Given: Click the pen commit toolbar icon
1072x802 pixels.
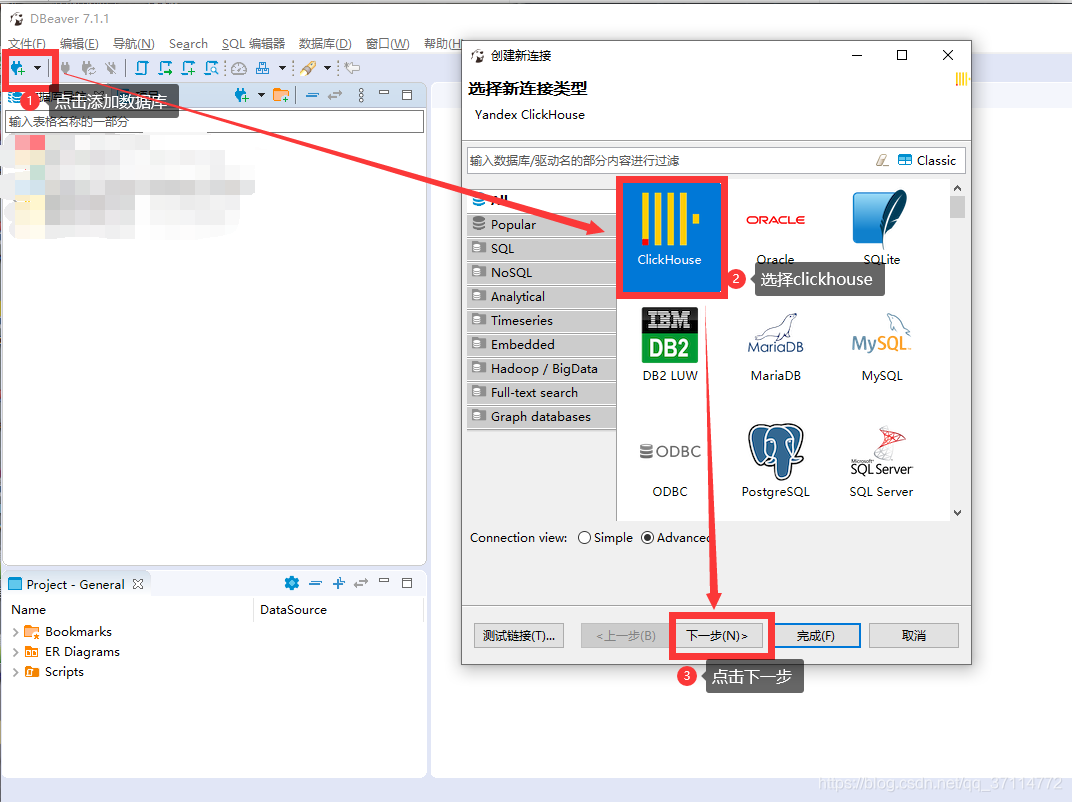Looking at the screenshot, I should 308,68.
